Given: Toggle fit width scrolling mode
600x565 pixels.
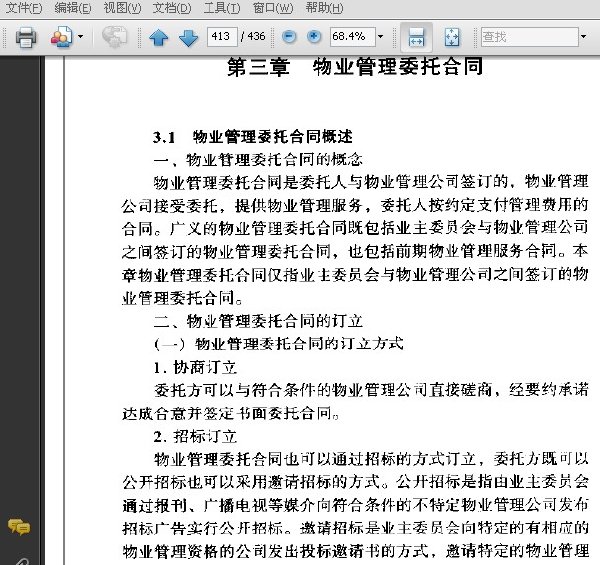Looking at the screenshot, I should coord(416,37).
